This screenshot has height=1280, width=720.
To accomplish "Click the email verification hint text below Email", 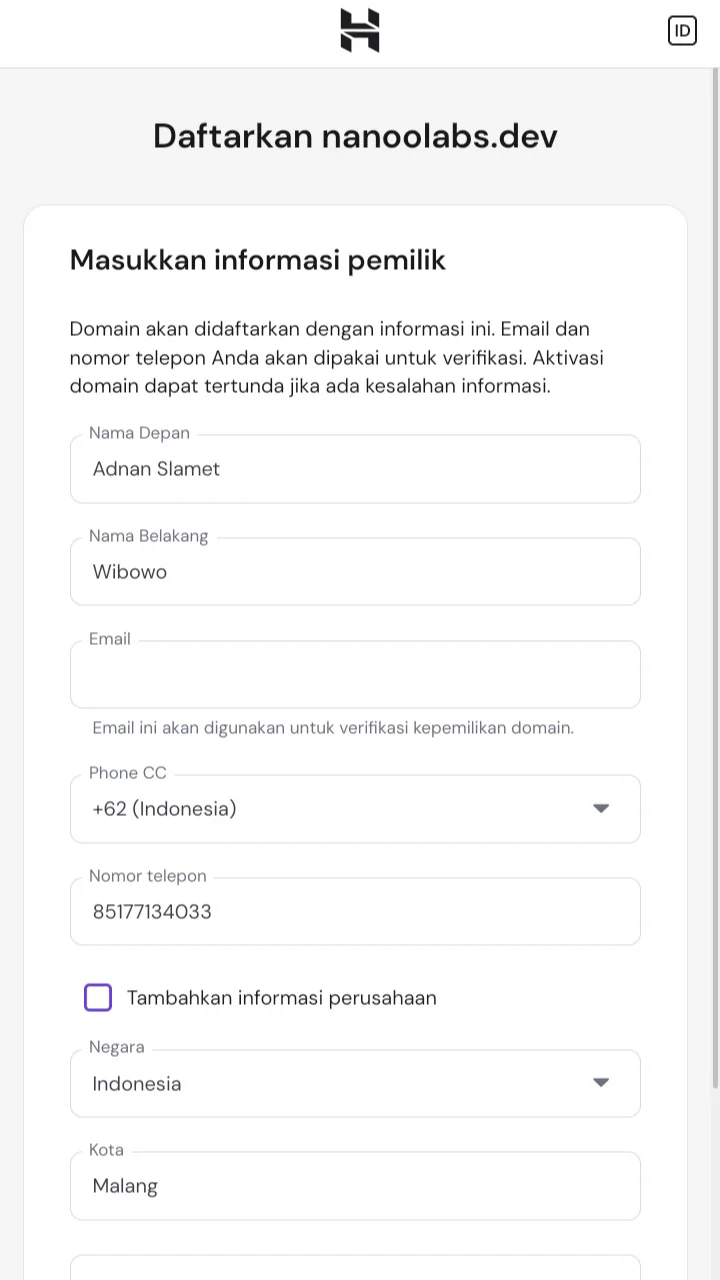I will point(333,727).
